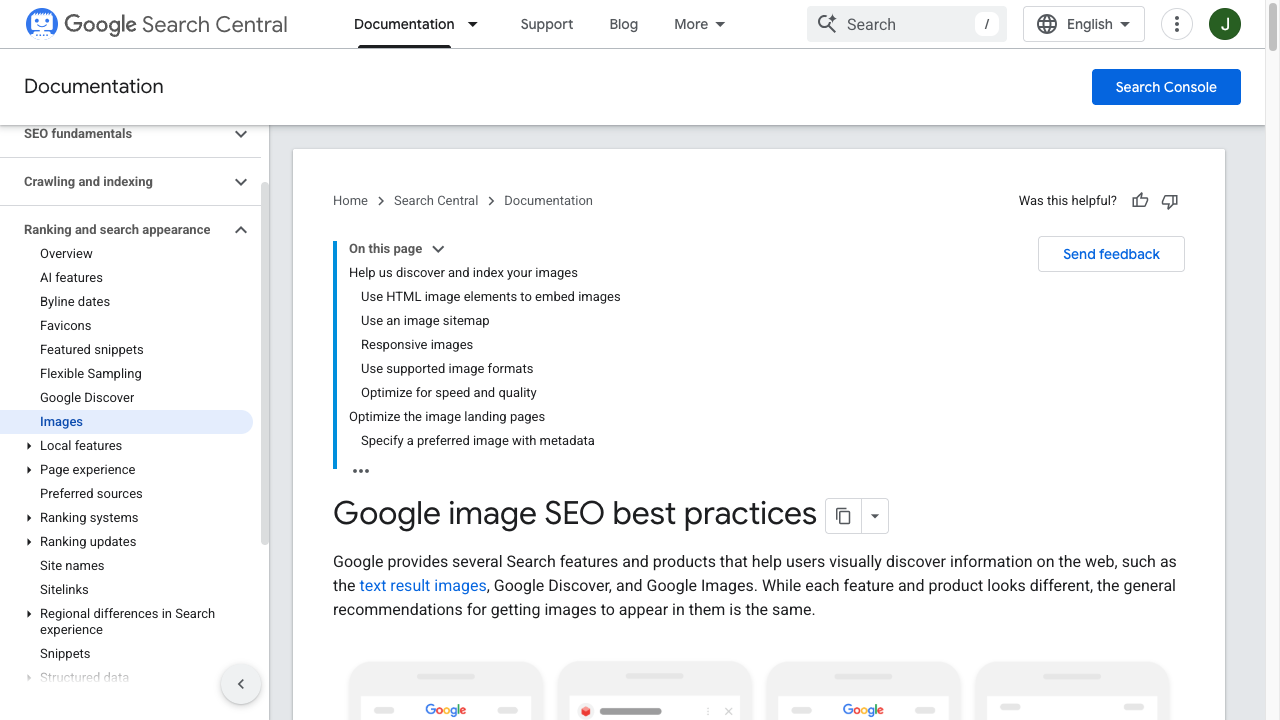
Task: Open the Documentation breadcrumb link
Action: [x=548, y=201]
